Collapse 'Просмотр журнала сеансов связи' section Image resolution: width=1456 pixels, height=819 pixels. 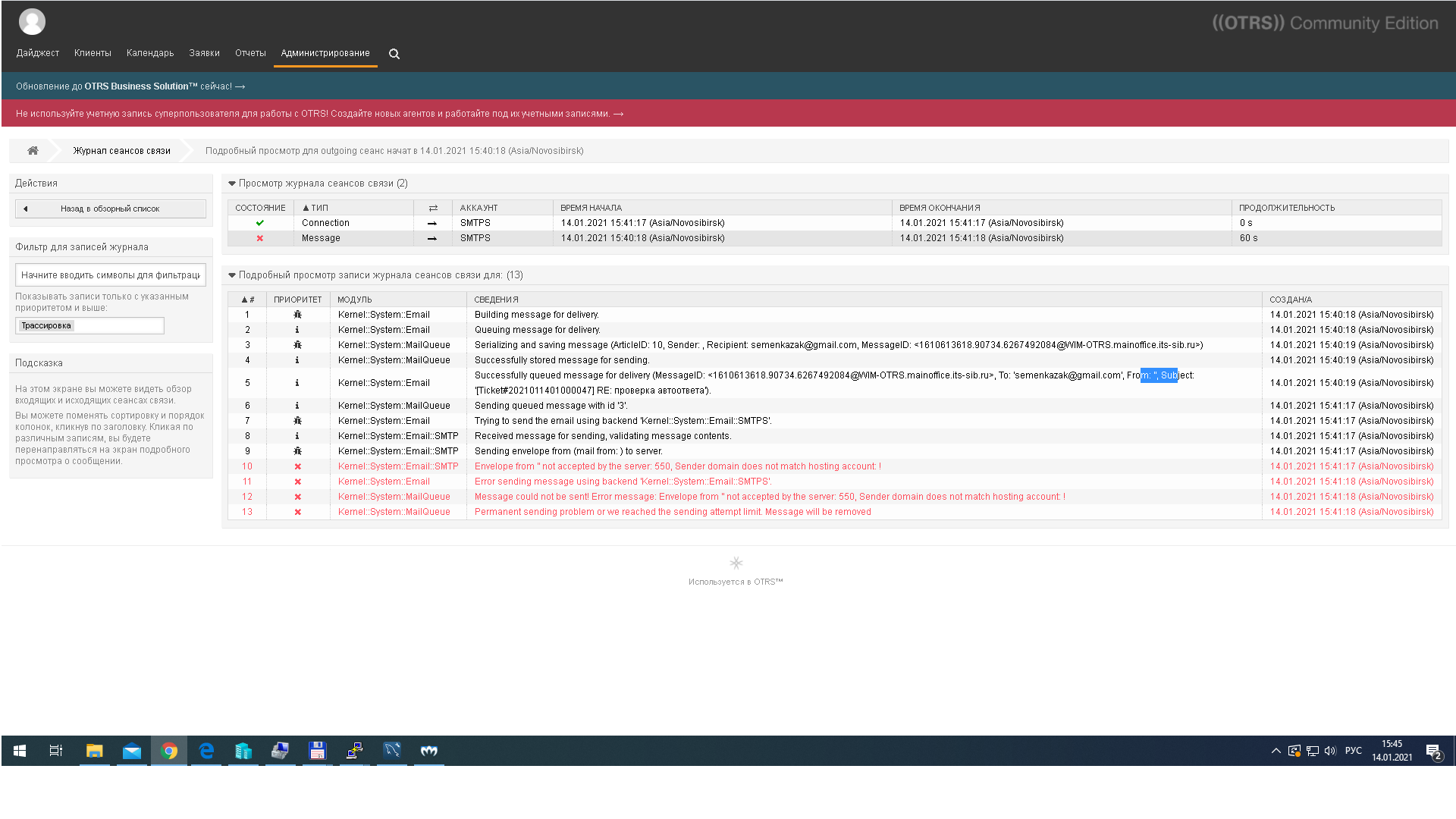click(x=232, y=184)
